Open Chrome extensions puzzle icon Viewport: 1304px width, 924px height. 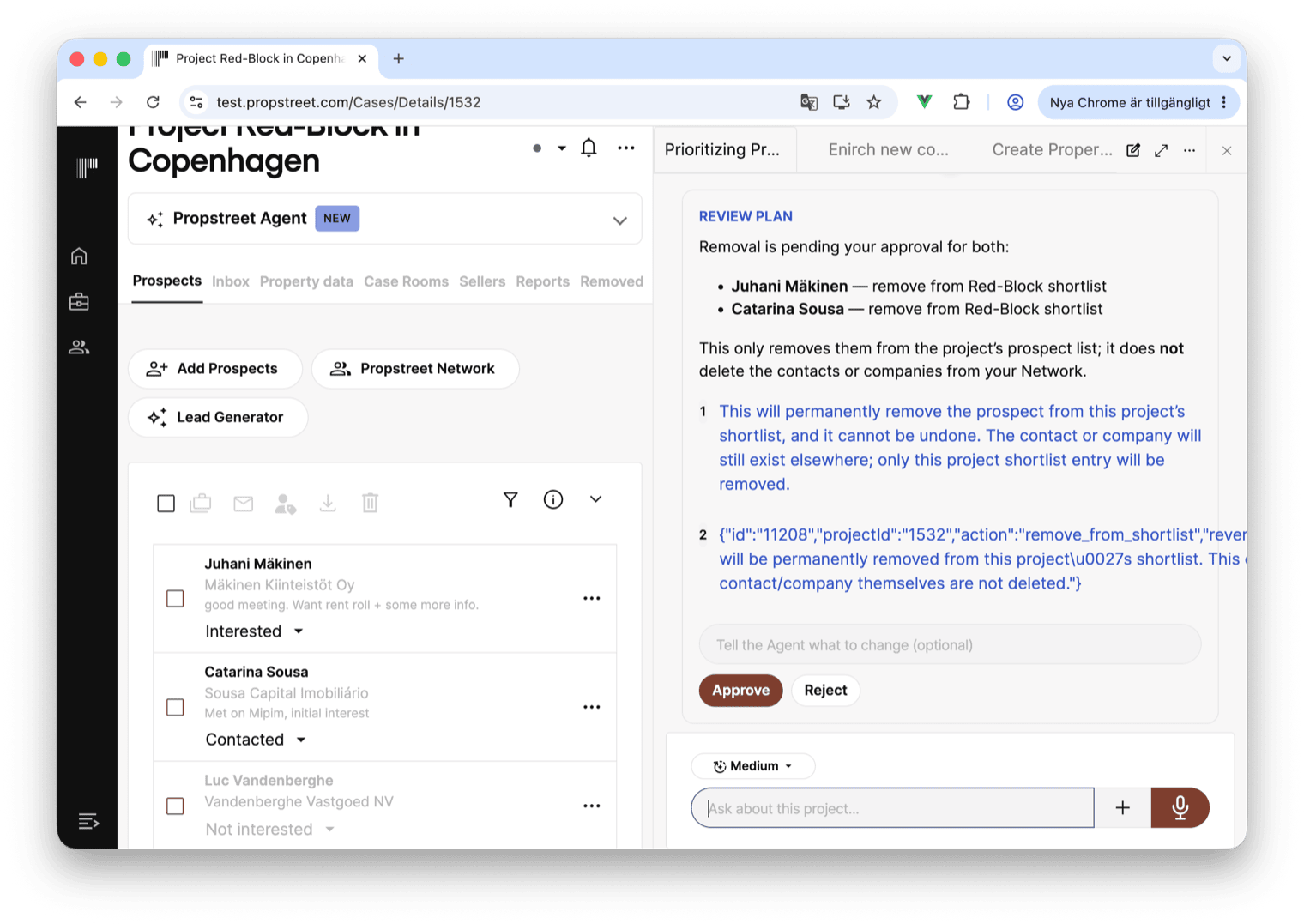pyautogui.click(x=962, y=102)
